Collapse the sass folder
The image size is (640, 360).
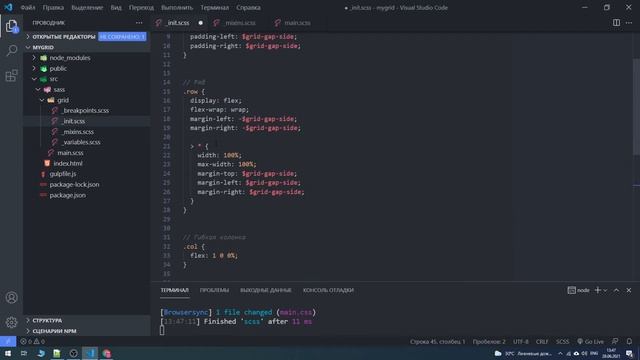pos(87,90)
